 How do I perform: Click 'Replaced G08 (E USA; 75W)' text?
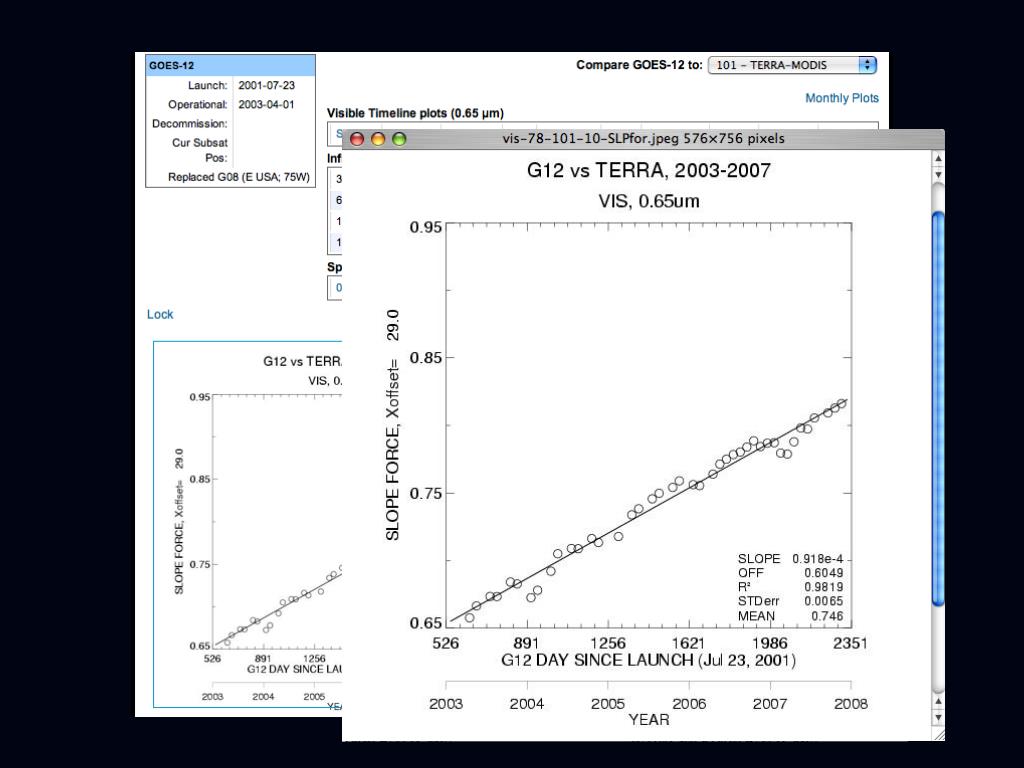coord(239,177)
